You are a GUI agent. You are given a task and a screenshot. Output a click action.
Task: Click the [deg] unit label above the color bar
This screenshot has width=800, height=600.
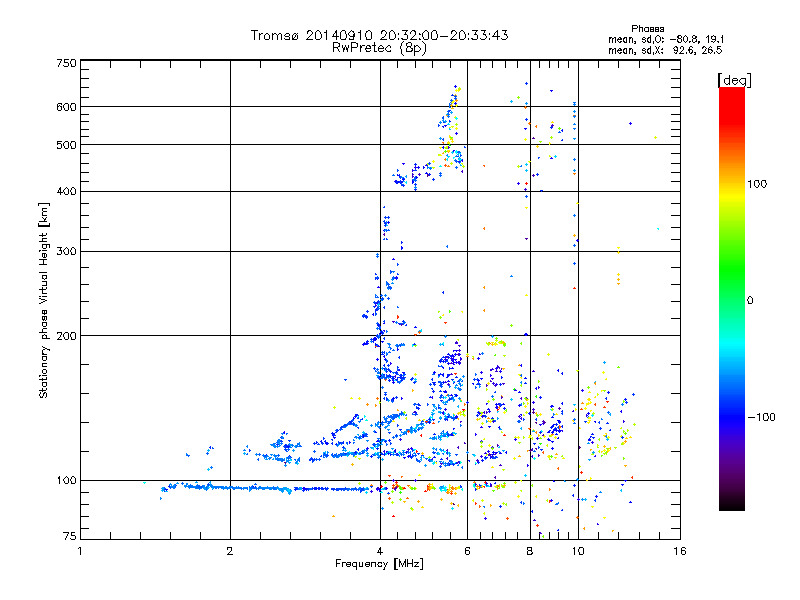coord(734,81)
